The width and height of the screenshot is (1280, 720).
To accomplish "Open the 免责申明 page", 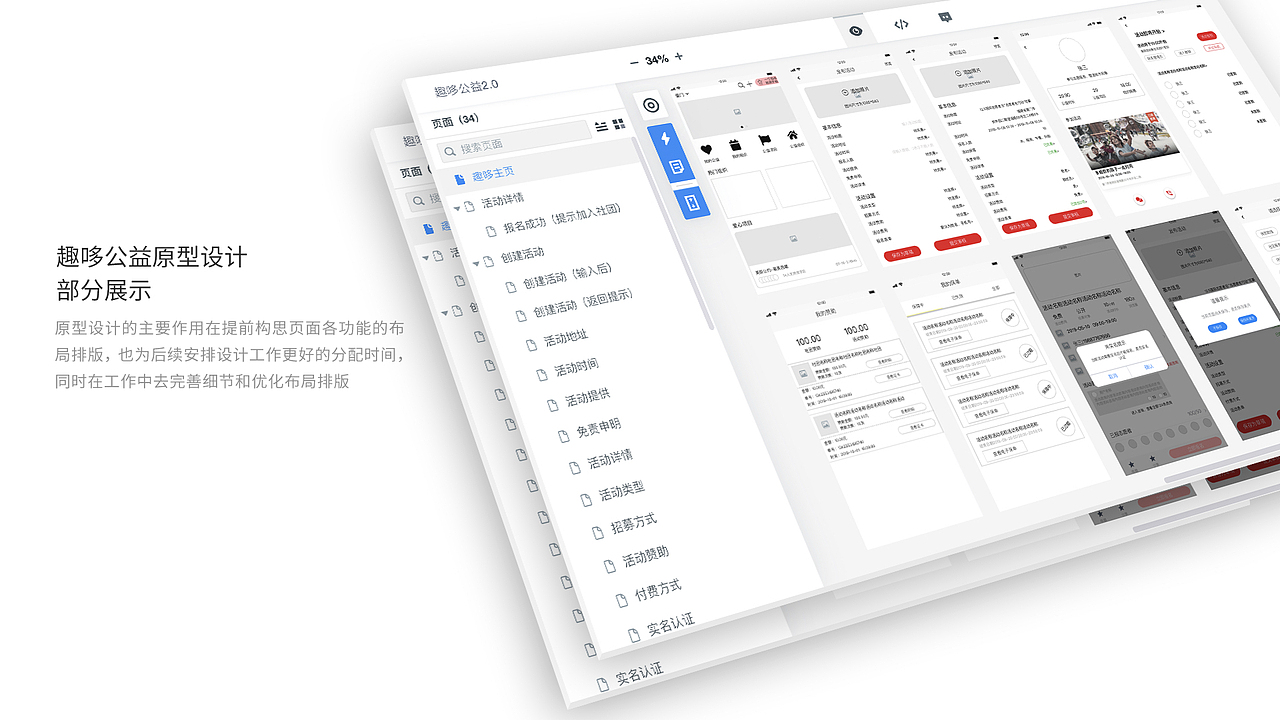I will coord(599,428).
